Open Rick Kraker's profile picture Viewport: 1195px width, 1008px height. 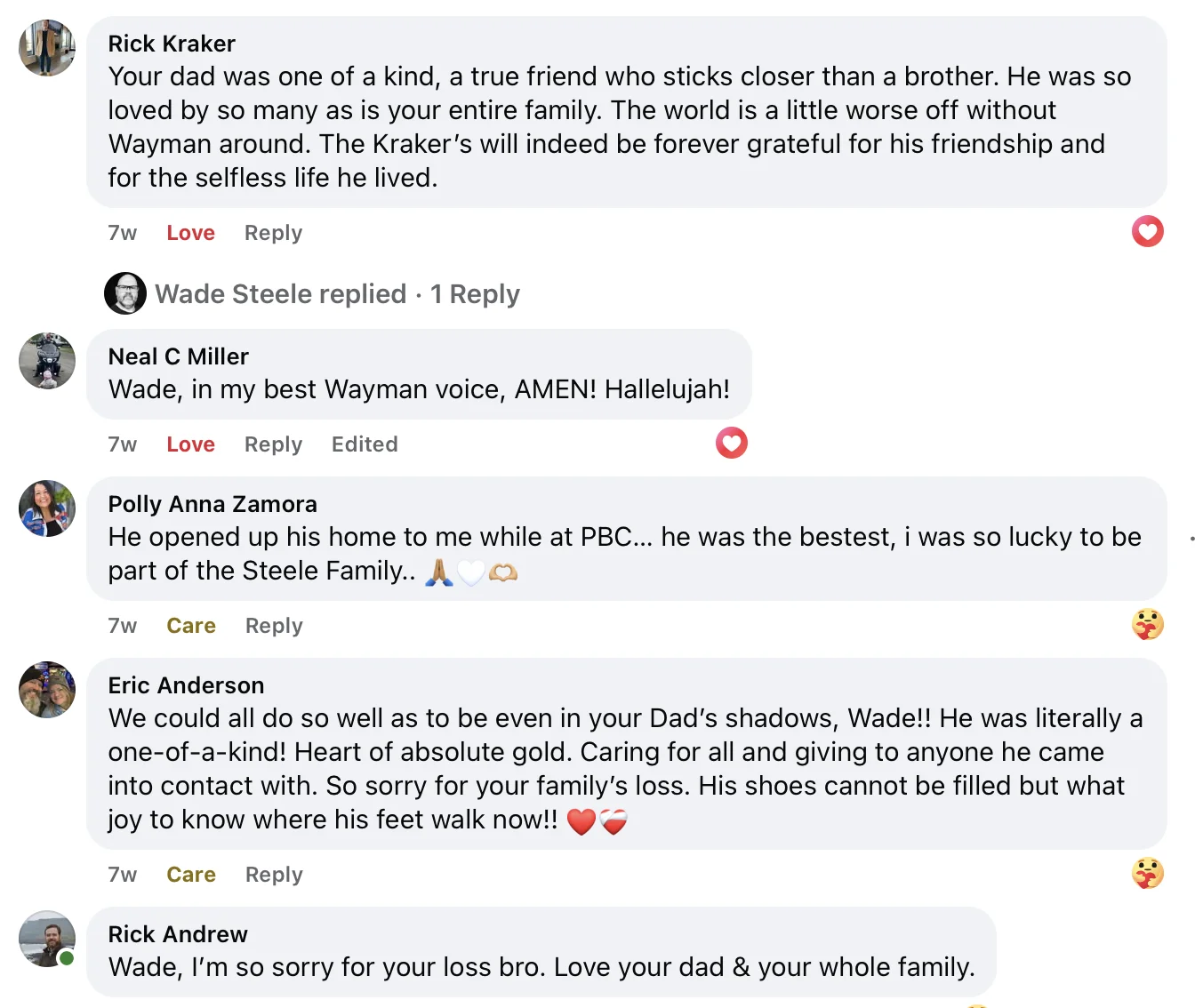(47, 48)
